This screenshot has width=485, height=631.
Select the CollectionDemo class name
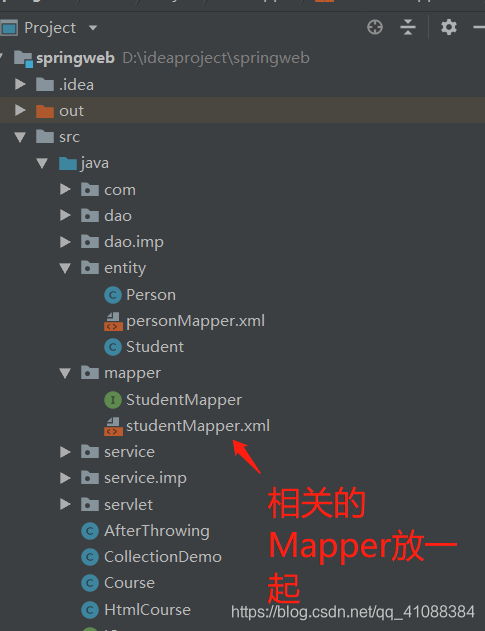[163, 557]
